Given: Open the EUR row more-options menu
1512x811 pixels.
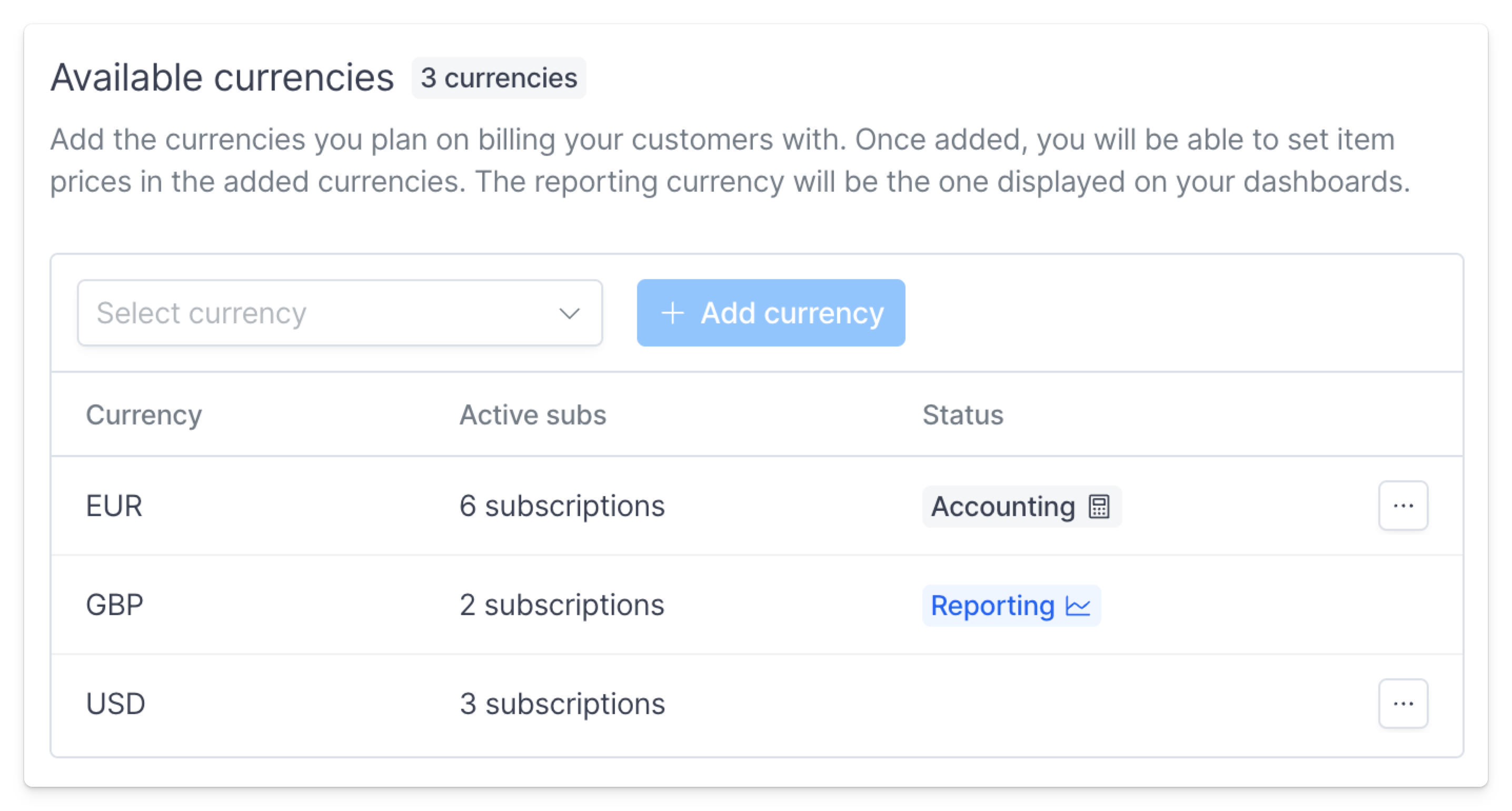Looking at the screenshot, I should pos(1403,506).
